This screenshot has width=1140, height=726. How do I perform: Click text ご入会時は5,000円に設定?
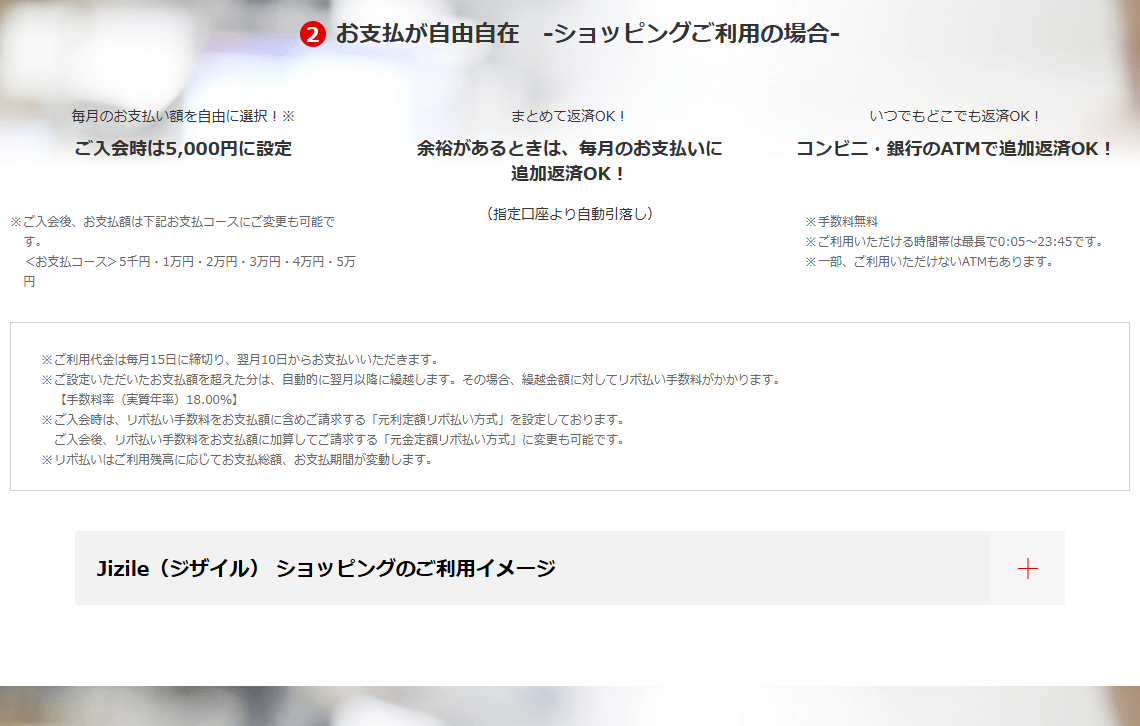[183, 148]
